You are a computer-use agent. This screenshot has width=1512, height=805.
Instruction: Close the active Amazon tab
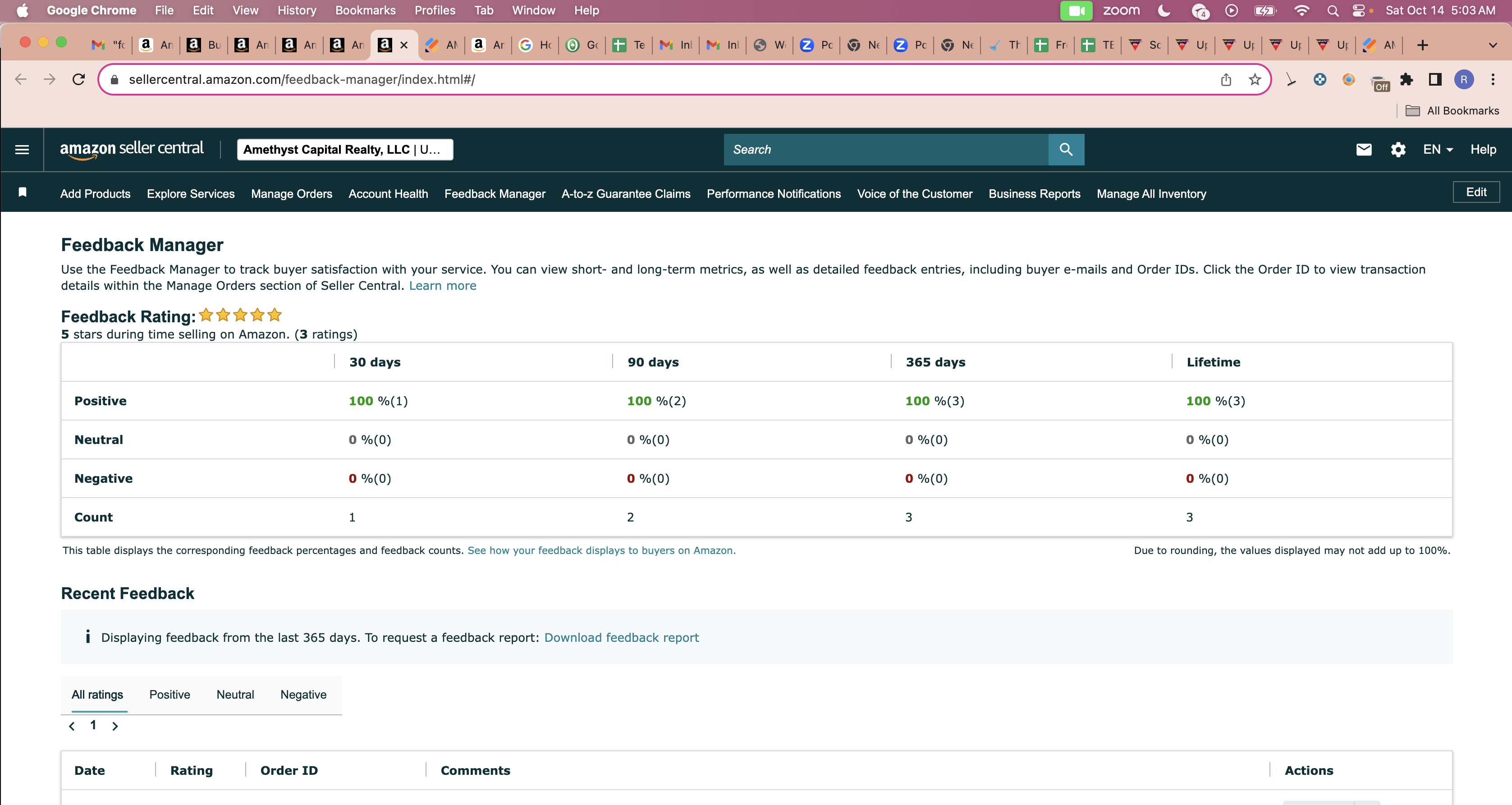tap(404, 45)
